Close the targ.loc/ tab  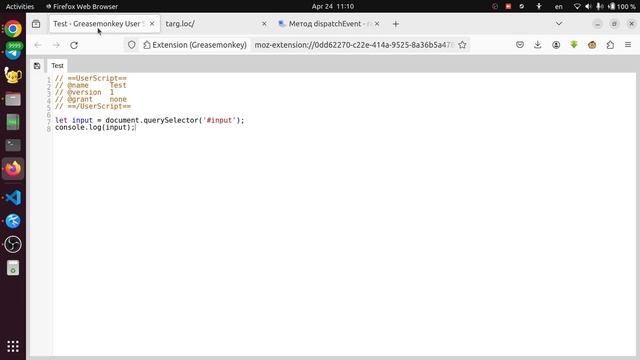tap(264, 24)
